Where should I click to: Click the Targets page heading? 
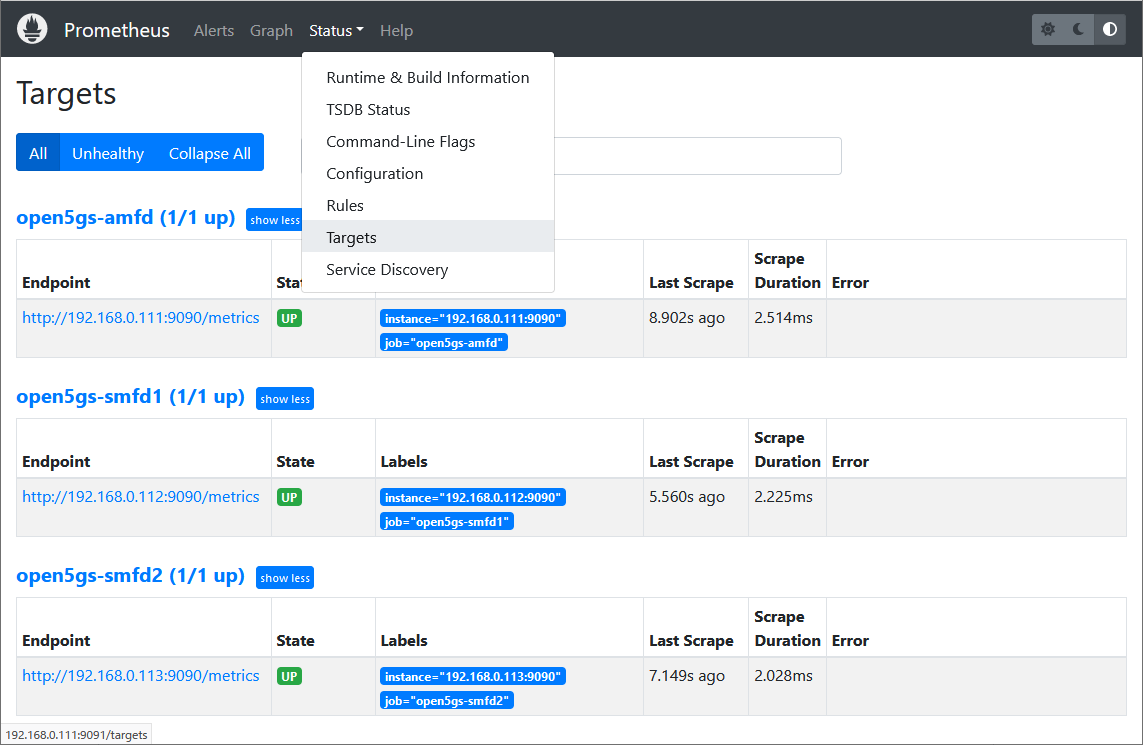coord(66,94)
